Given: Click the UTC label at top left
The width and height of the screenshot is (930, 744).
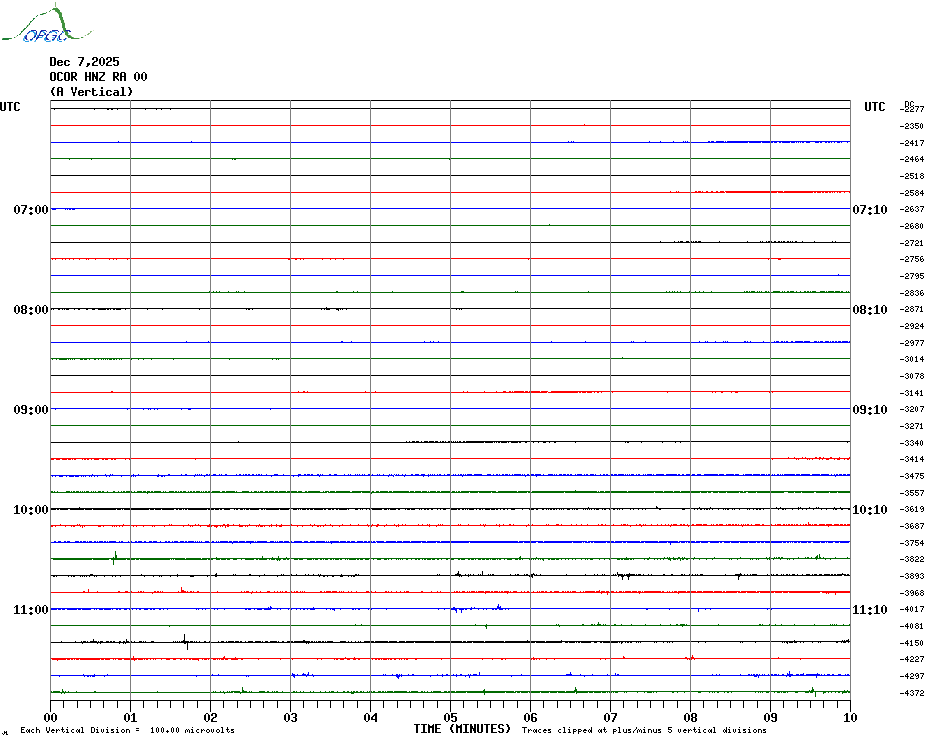Looking at the screenshot, I should (10, 107).
